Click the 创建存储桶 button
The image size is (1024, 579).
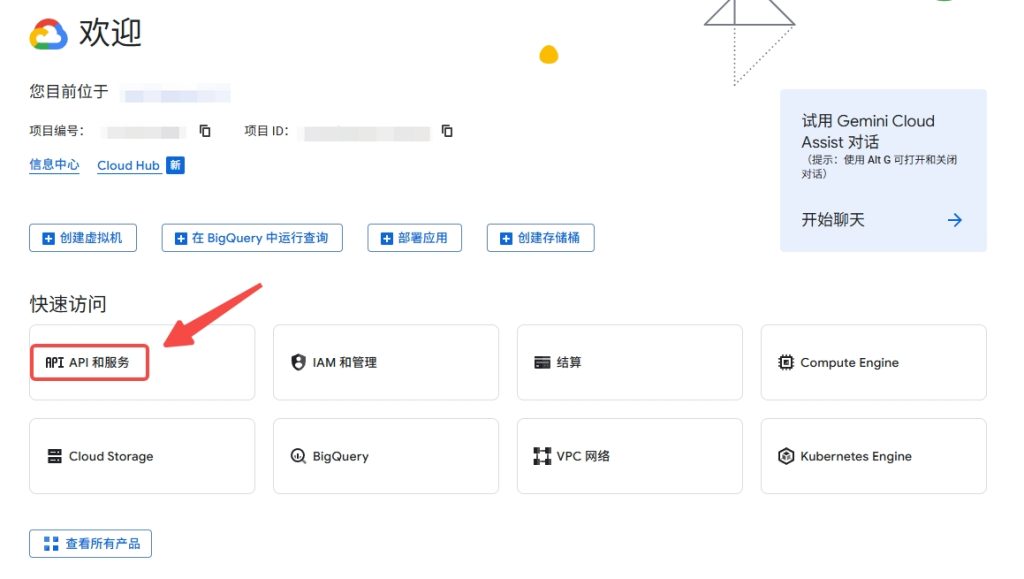coord(541,238)
